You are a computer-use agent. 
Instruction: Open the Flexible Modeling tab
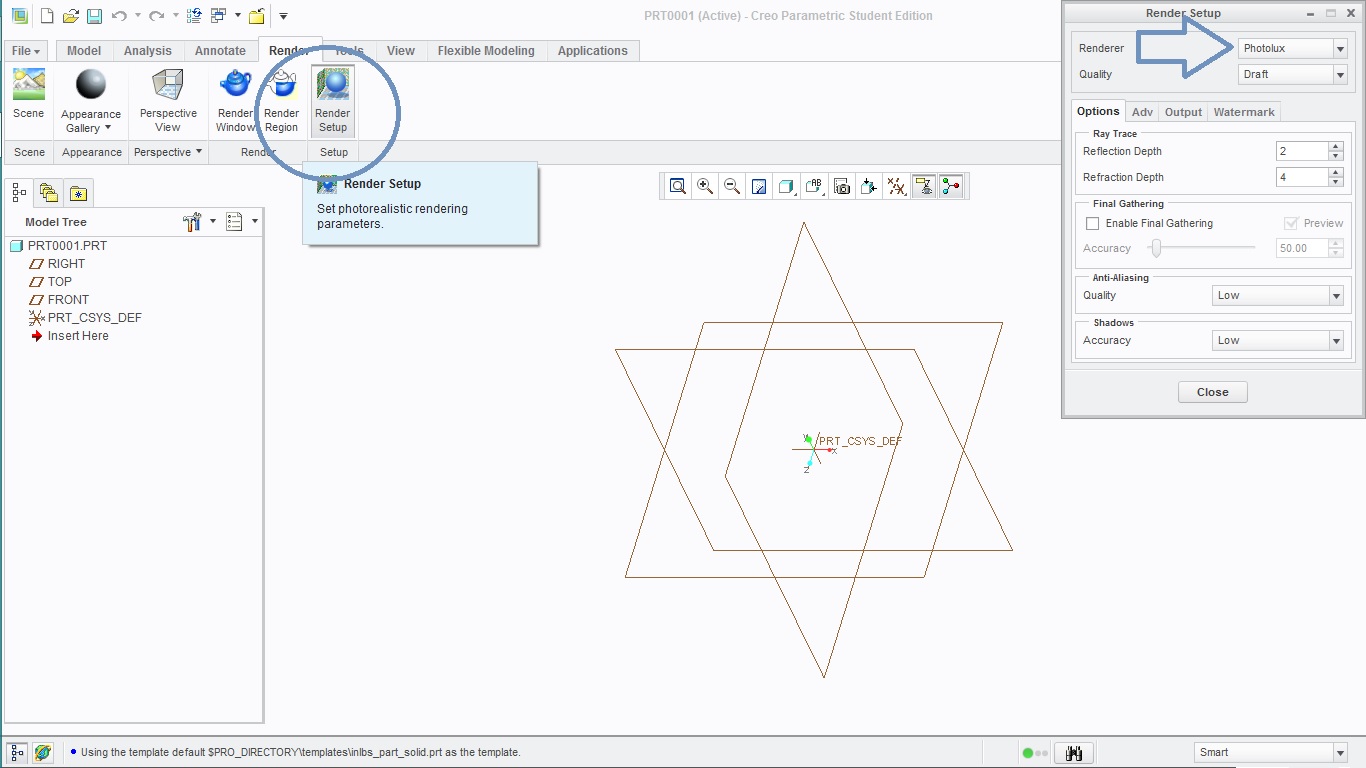pyautogui.click(x=486, y=51)
